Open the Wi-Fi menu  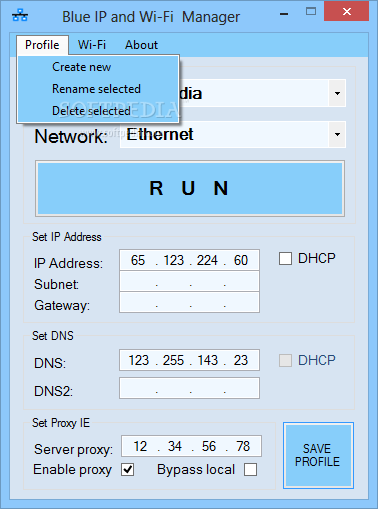[x=92, y=45]
